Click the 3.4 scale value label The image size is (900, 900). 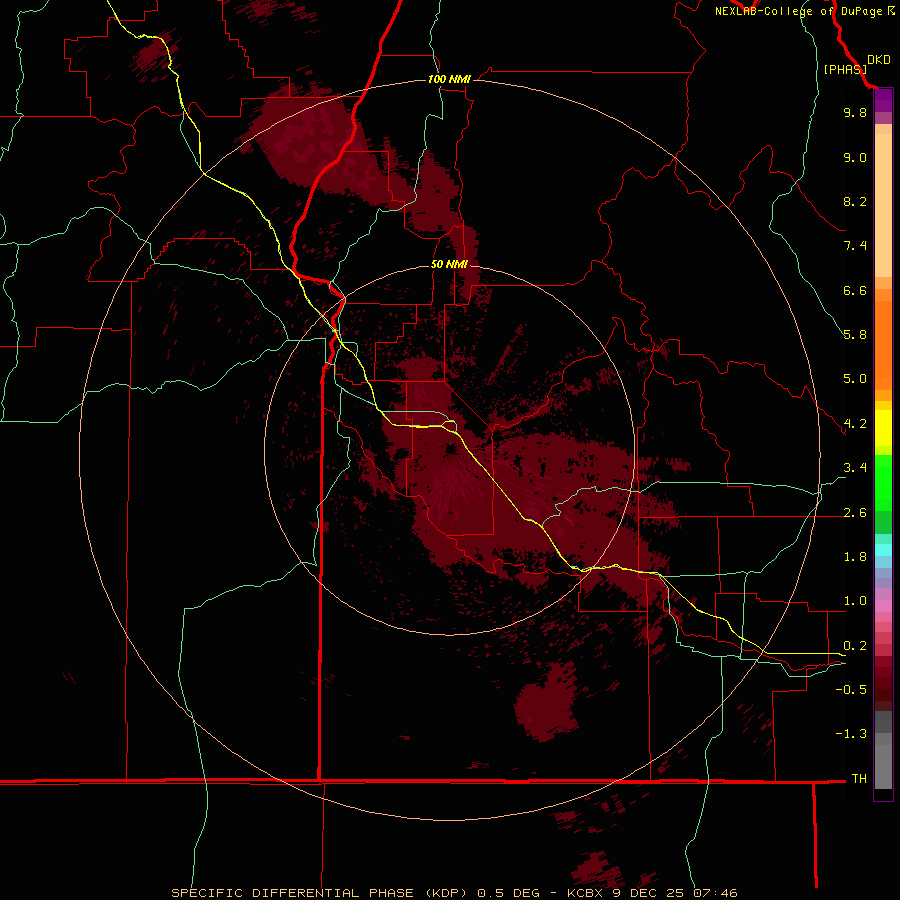[855, 468]
